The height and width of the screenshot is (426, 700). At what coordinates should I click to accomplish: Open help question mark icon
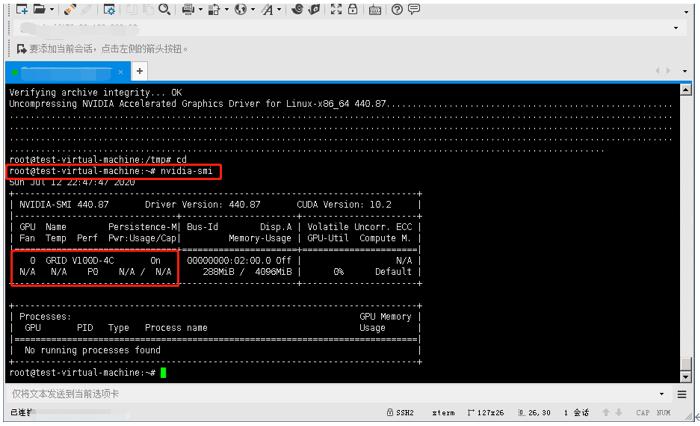coord(397,9)
